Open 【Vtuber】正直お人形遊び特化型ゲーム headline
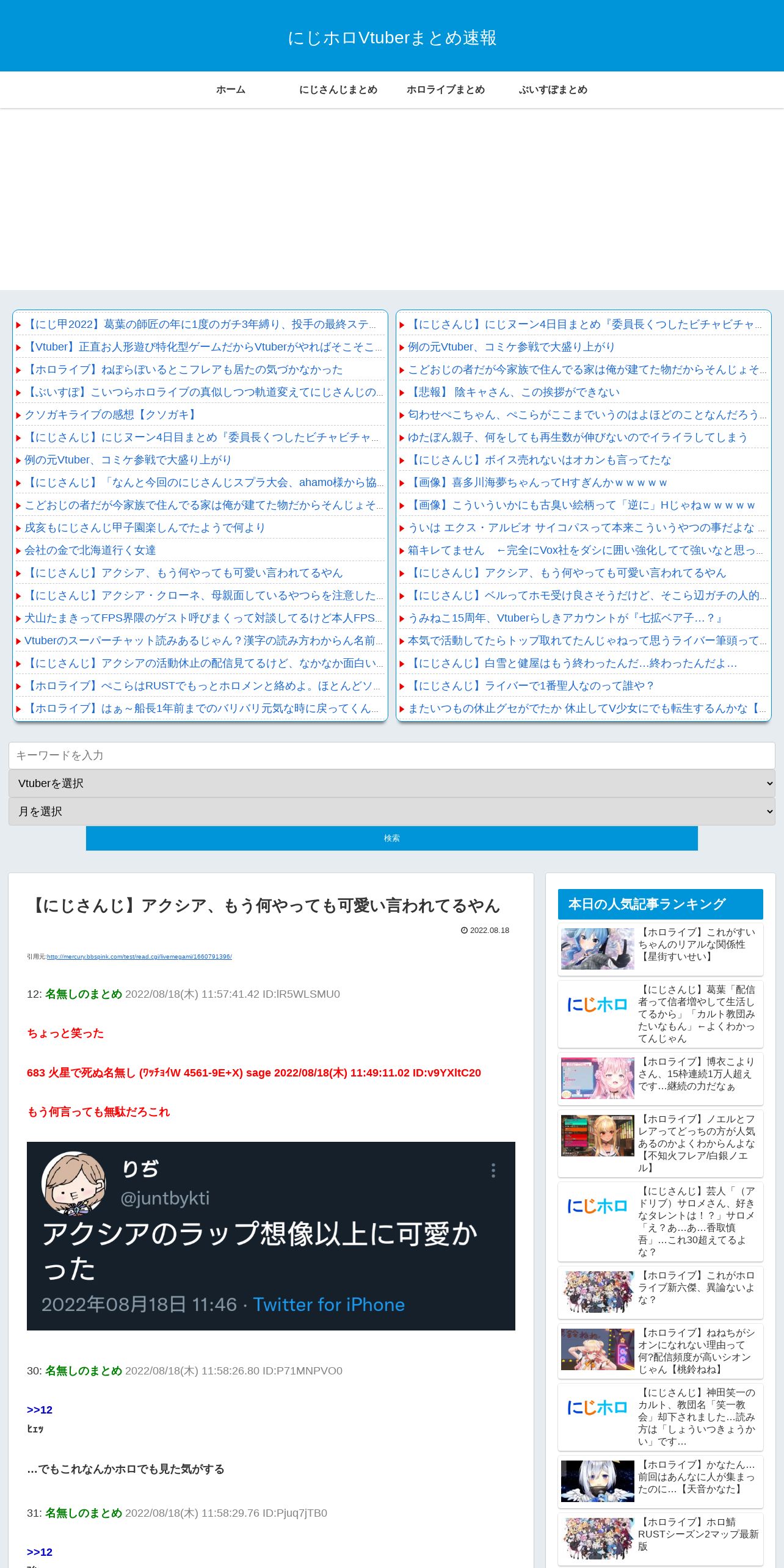This screenshot has width=784, height=1568. point(203,347)
